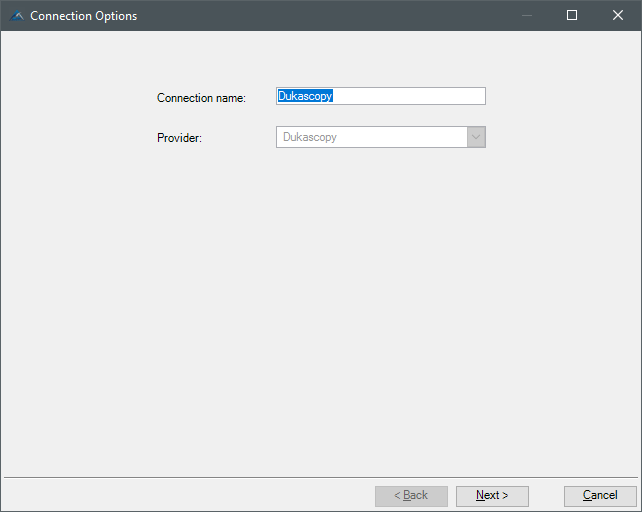
Task: Click the Cancel button
Action: (600, 496)
